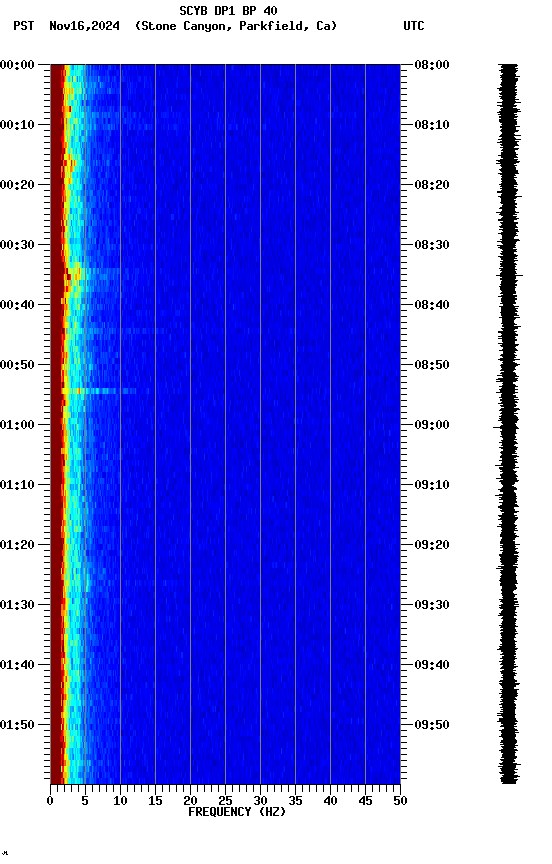The width and height of the screenshot is (552, 864).
Task: Click the 01:30 PST time label
Action: pyautogui.click(x=17, y=606)
